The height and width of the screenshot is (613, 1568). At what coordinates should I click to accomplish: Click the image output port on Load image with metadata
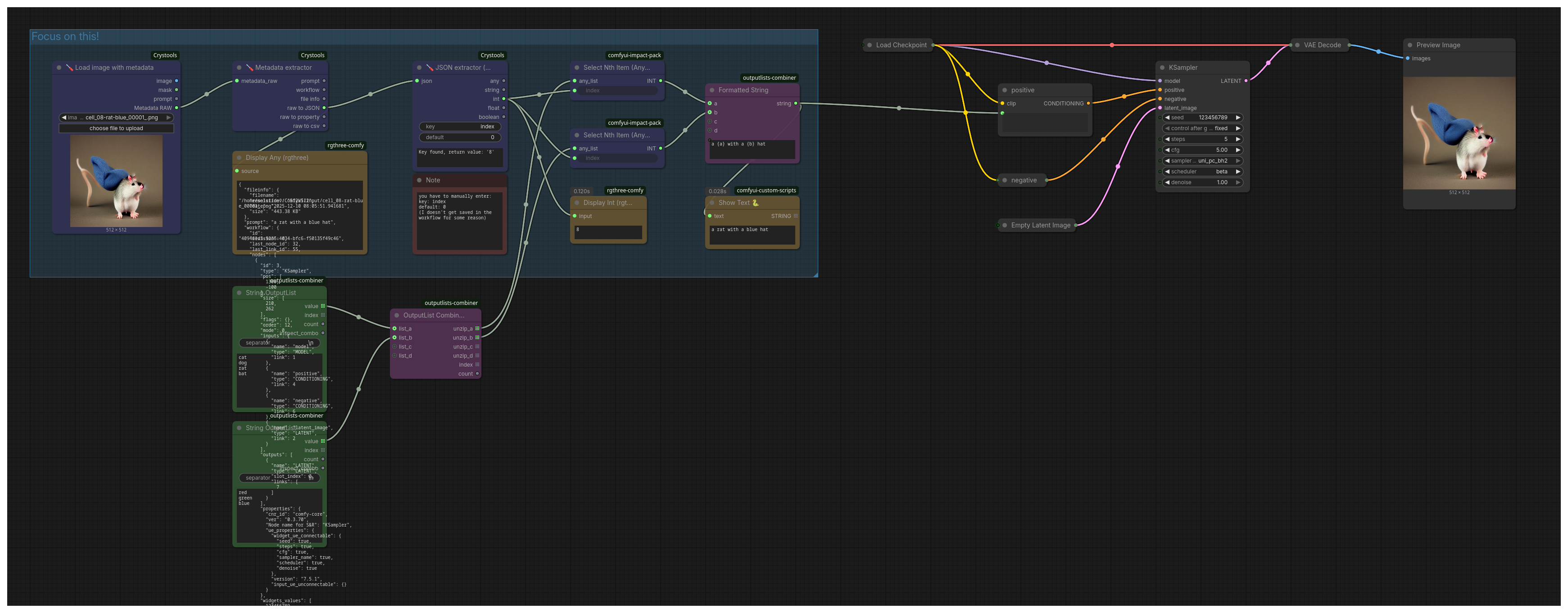[177, 81]
